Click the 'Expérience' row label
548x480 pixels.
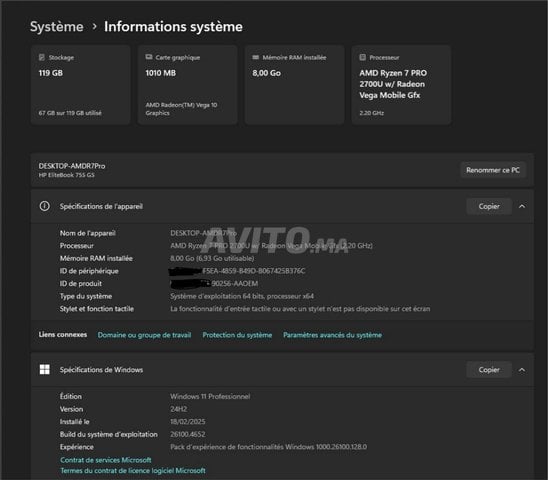coord(77,447)
